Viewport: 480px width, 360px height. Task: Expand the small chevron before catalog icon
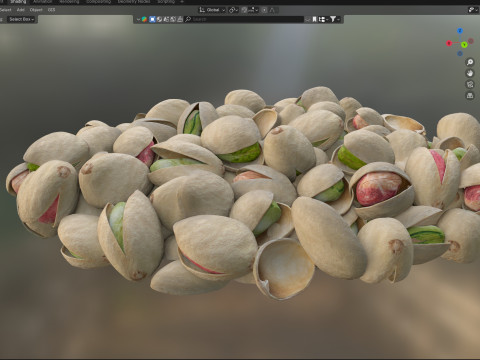tap(138, 19)
